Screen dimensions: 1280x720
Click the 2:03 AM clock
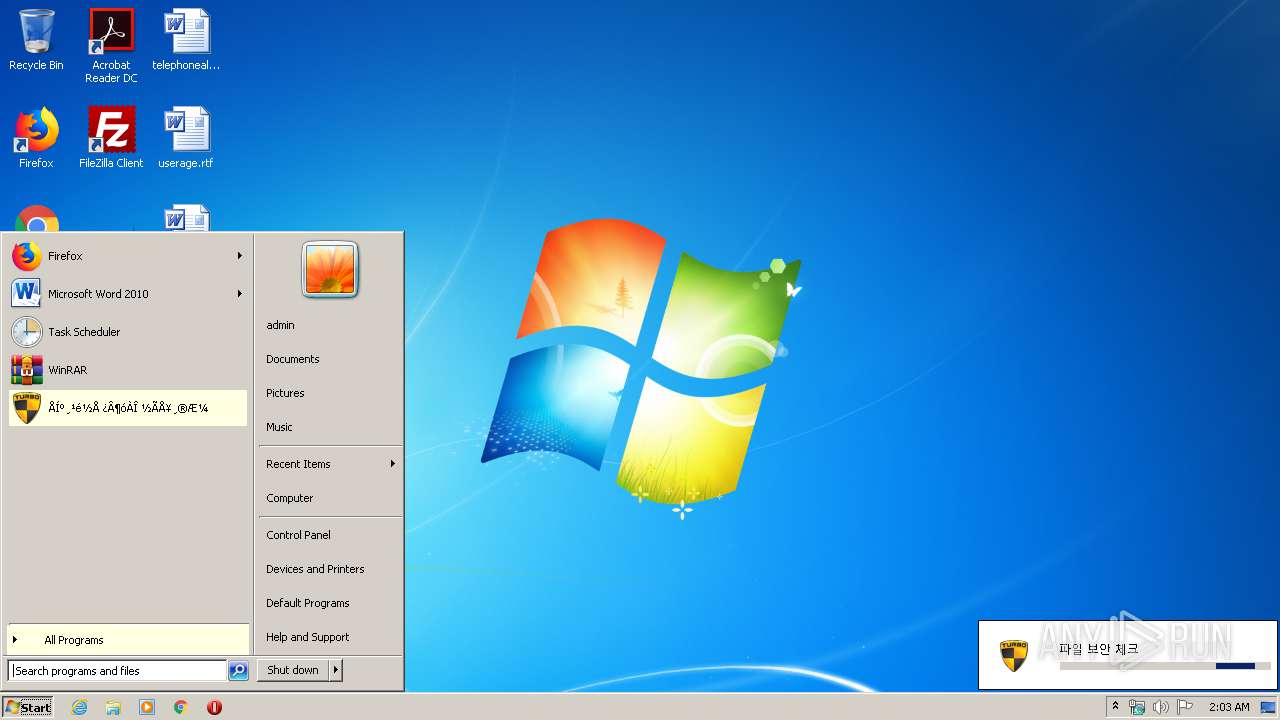coord(1229,707)
